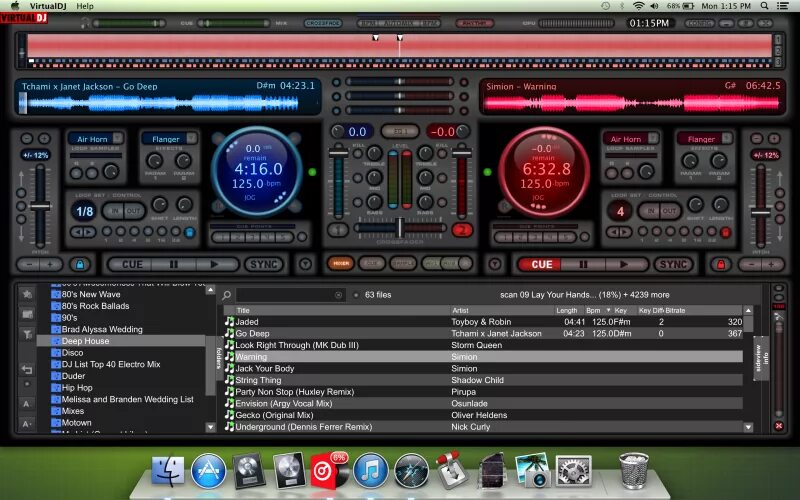The width and height of the screenshot is (800, 500).
Task: Select the 80's New Wave folder
Action: [x=91, y=294]
